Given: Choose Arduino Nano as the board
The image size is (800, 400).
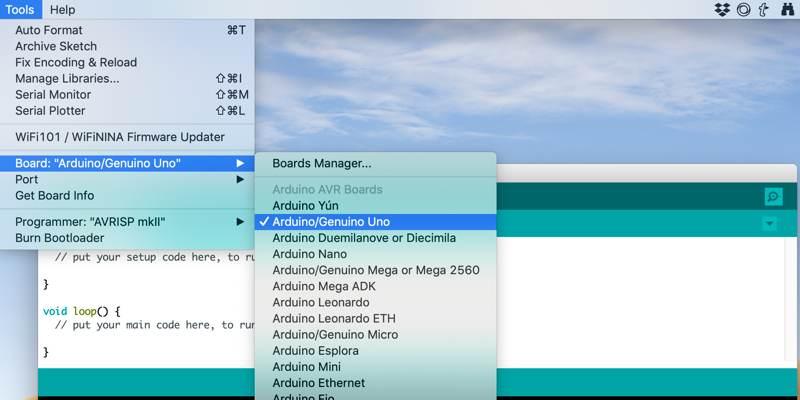Looking at the screenshot, I should click(x=309, y=254).
